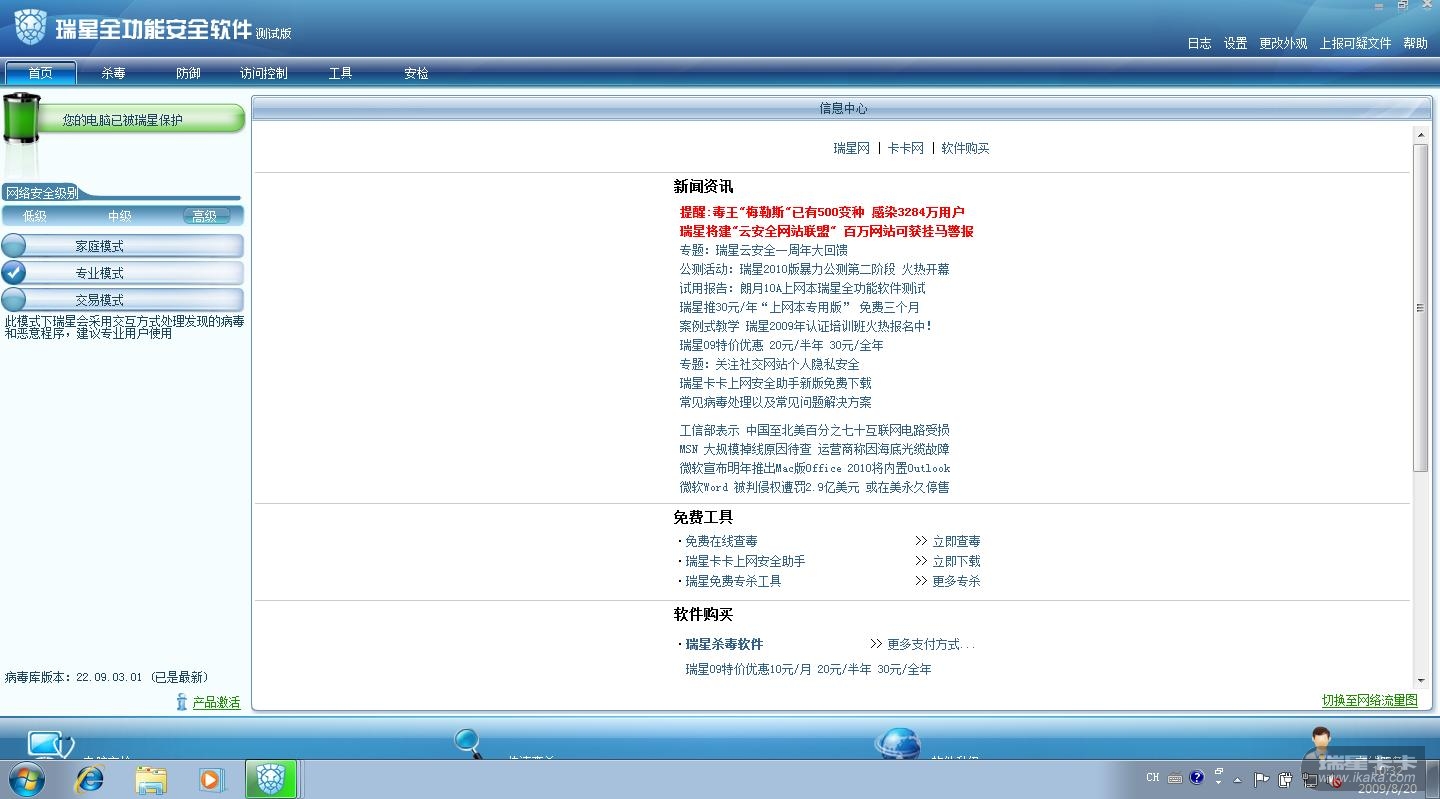Select 专业模式 professional mode option
The width and height of the screenshot is (1440, 799).
(123, 273)
